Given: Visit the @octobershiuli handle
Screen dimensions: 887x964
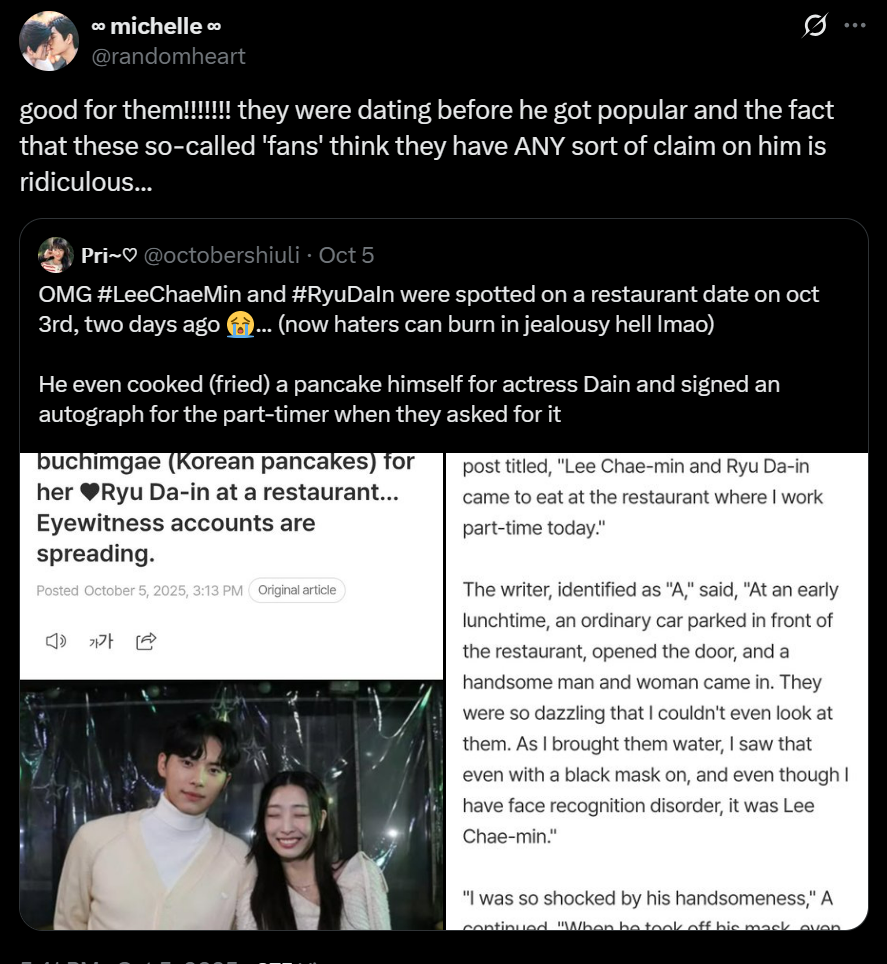Looking at the screenshot, I should click(222, 255).
